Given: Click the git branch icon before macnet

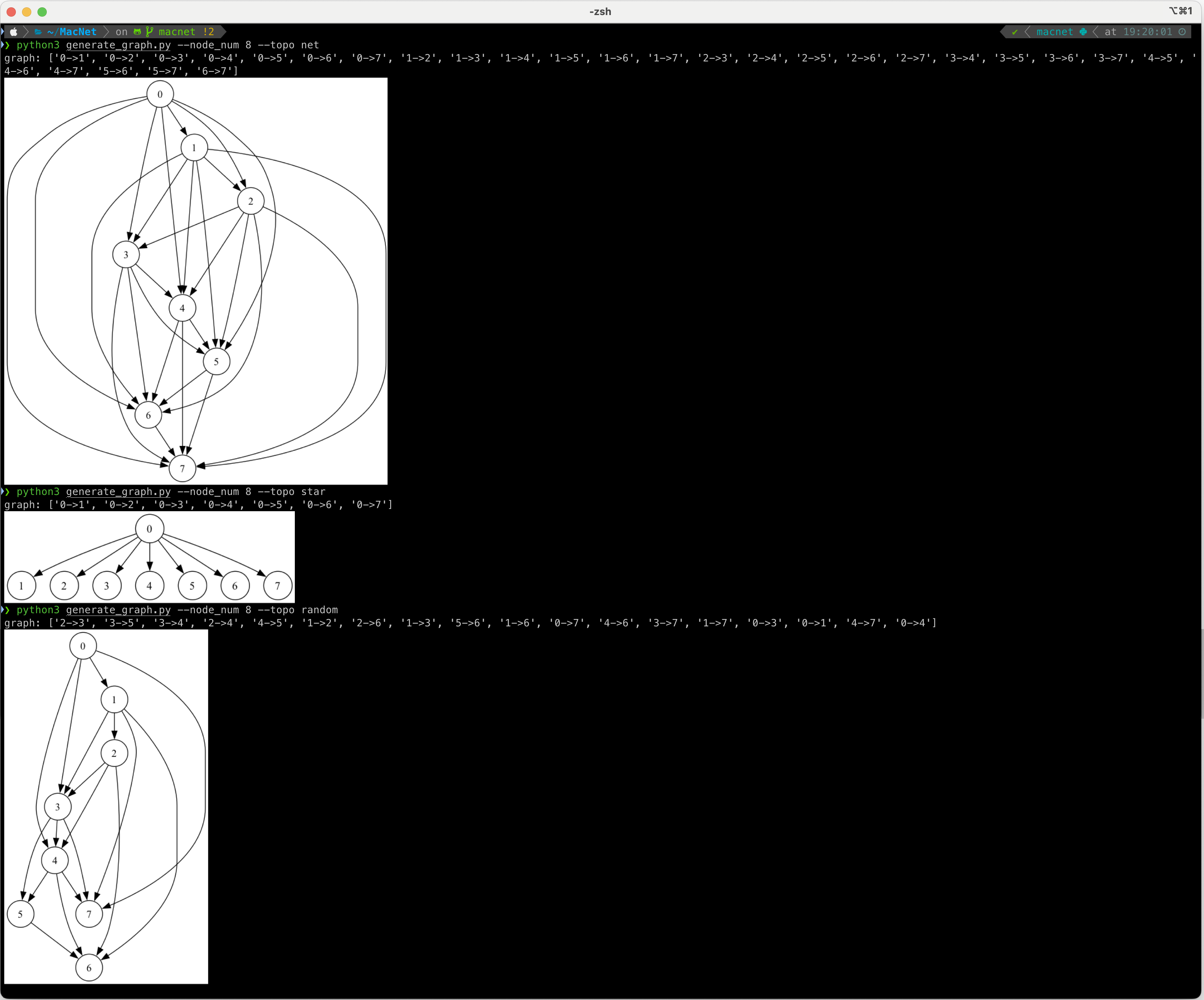Looking at the screenshot, I should (150, 32).
